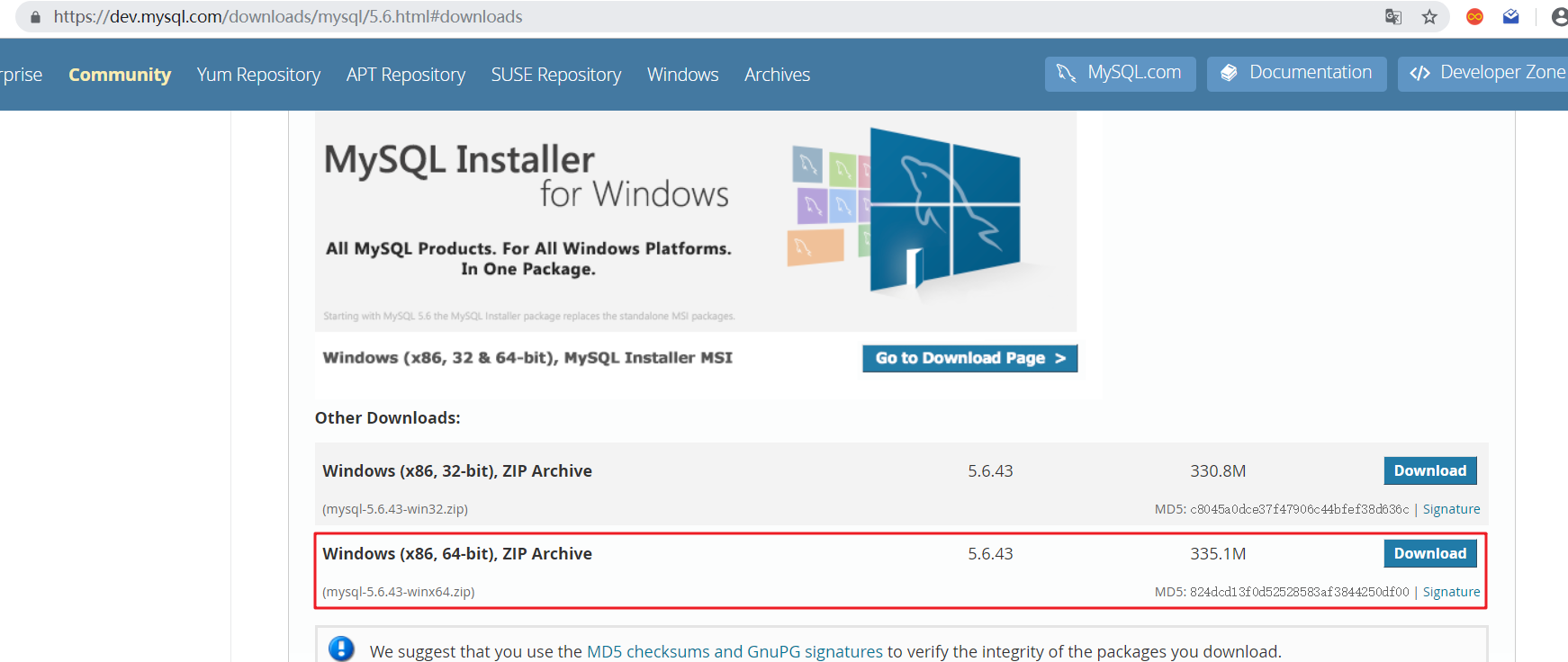Open the Documentation section
The image size is (1568, 662).
(1297, 74)
